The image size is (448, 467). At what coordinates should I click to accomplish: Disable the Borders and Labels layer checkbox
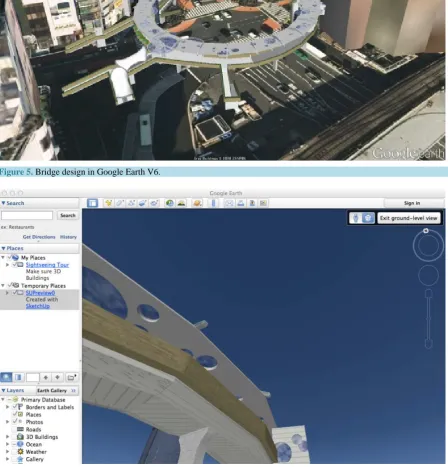pos(14,407)
